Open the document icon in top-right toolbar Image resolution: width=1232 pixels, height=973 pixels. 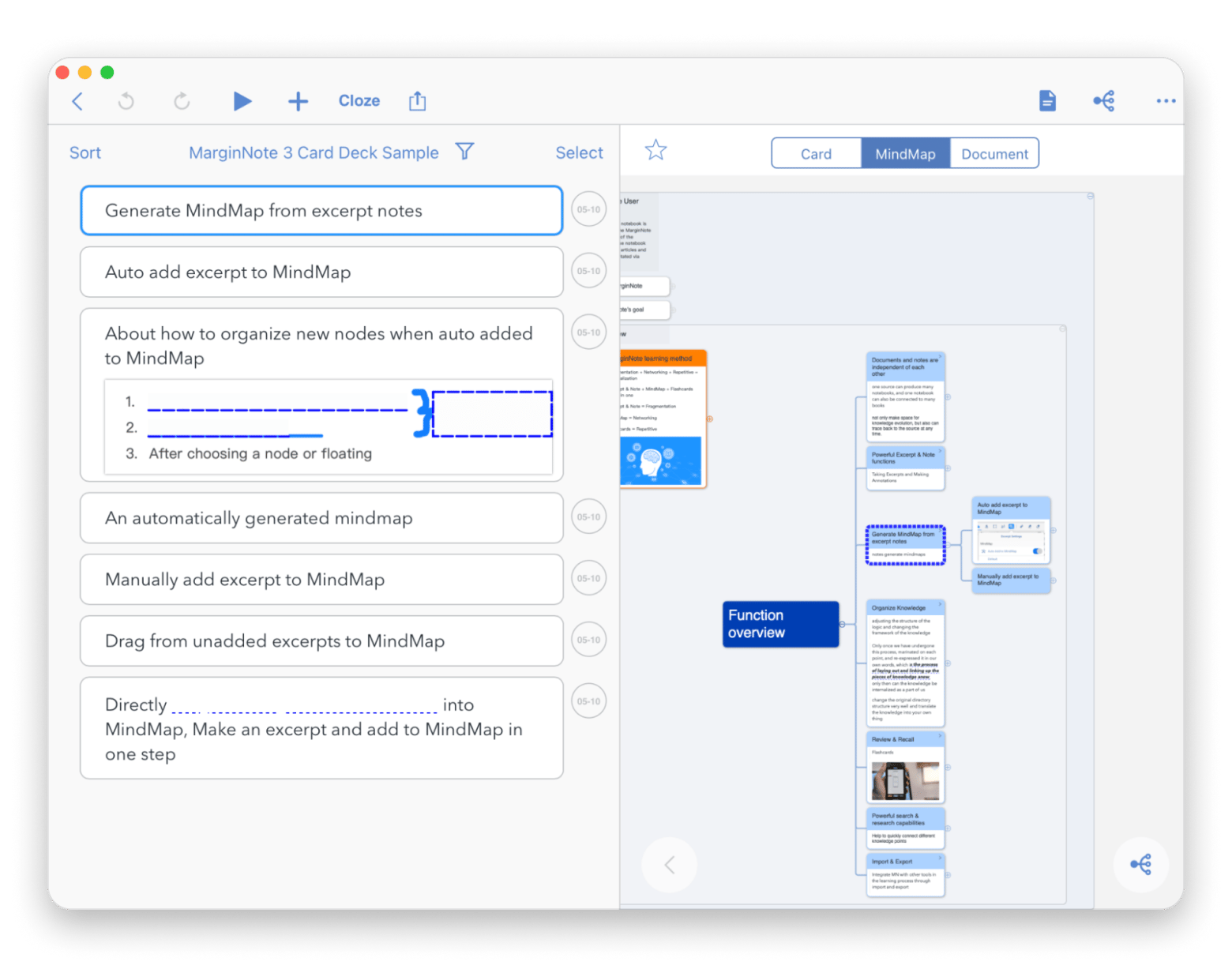pos(1047,101)
